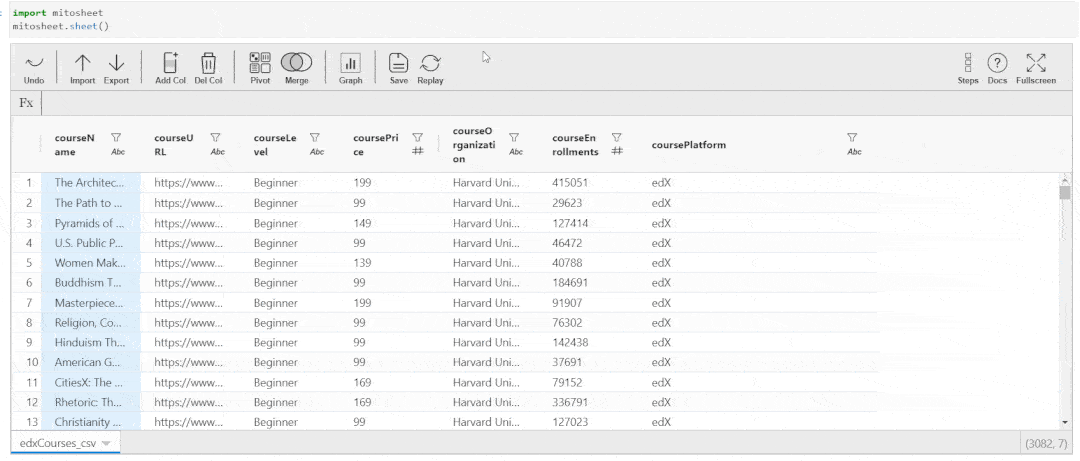The image size is (1080, 461).
Task: Click the Replay icon
Action: [x=430, y=63]
